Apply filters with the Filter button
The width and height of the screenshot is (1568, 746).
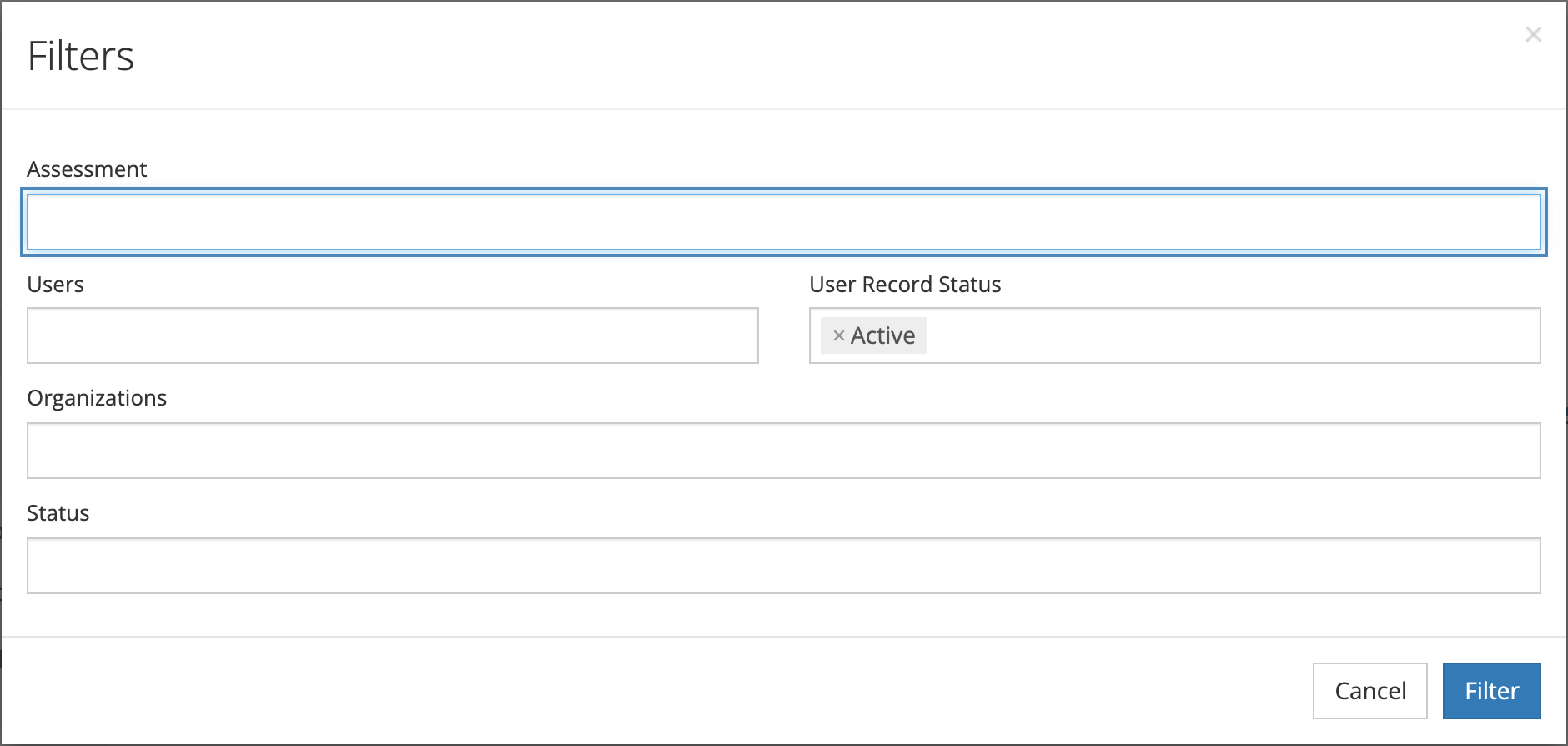tap(1492, 691)
